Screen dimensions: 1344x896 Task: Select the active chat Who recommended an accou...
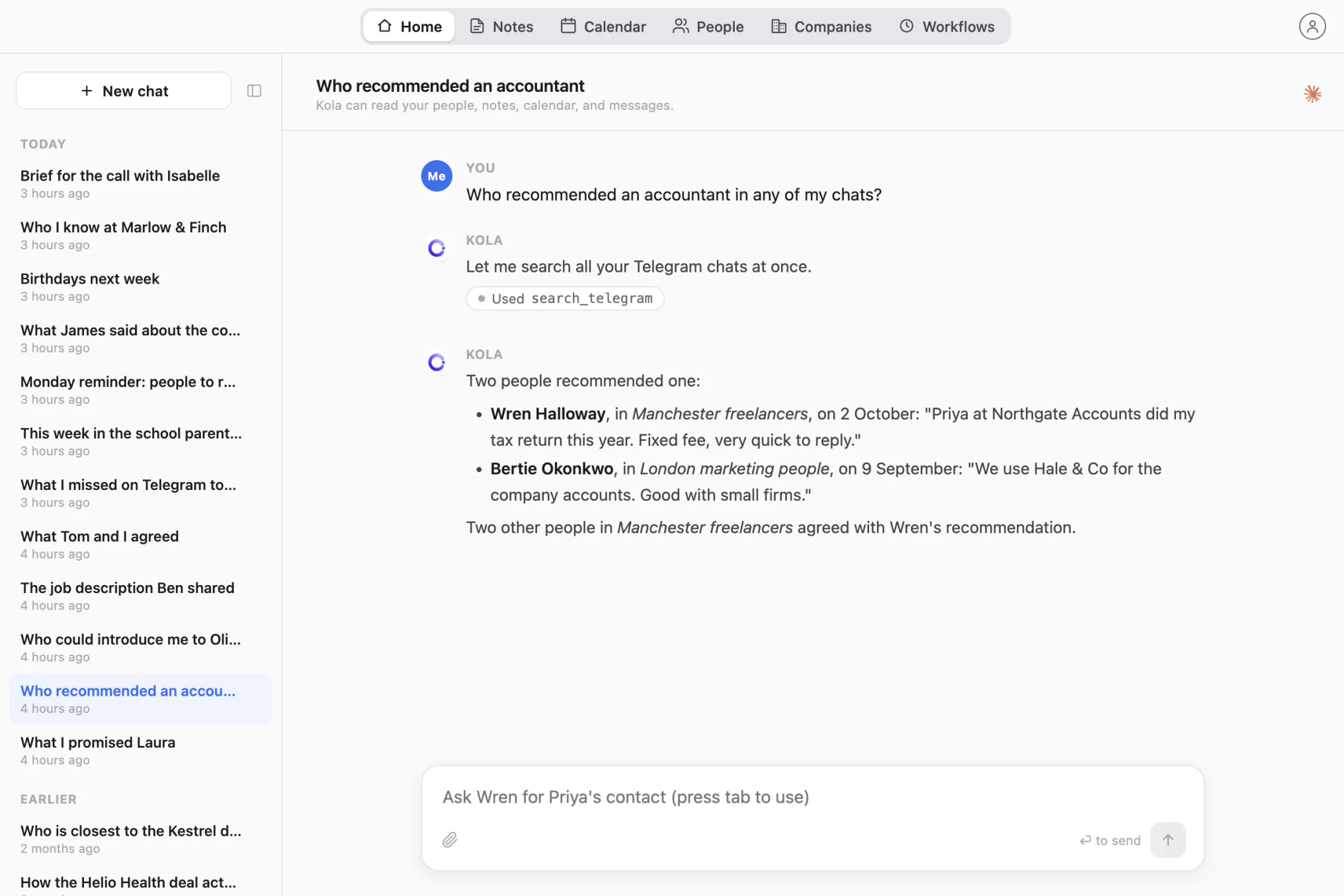tap(140, 699)
